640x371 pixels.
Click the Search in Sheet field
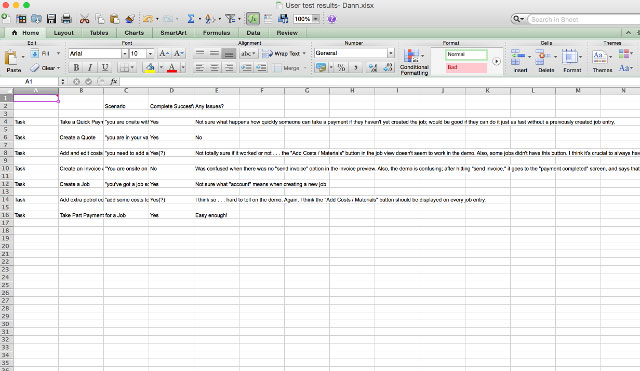coord(584,19)
